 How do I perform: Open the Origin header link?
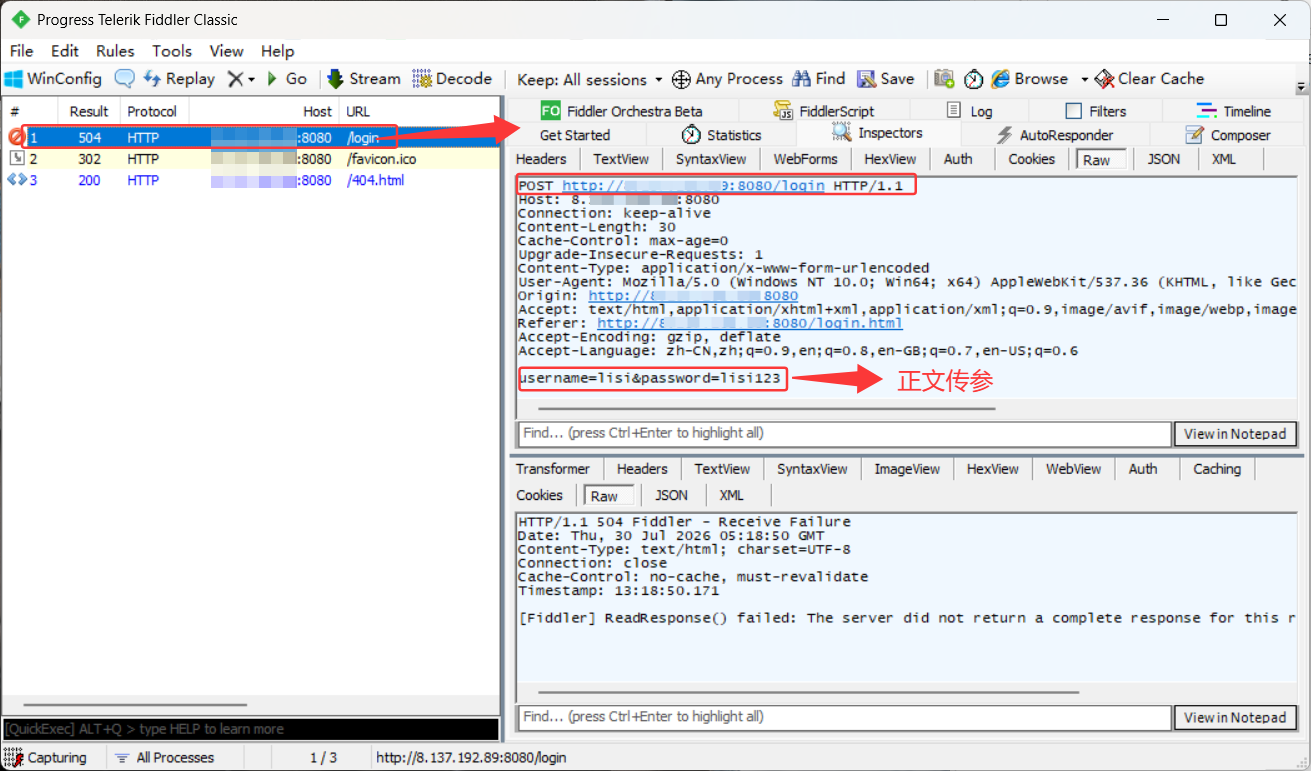click(693, 296)
